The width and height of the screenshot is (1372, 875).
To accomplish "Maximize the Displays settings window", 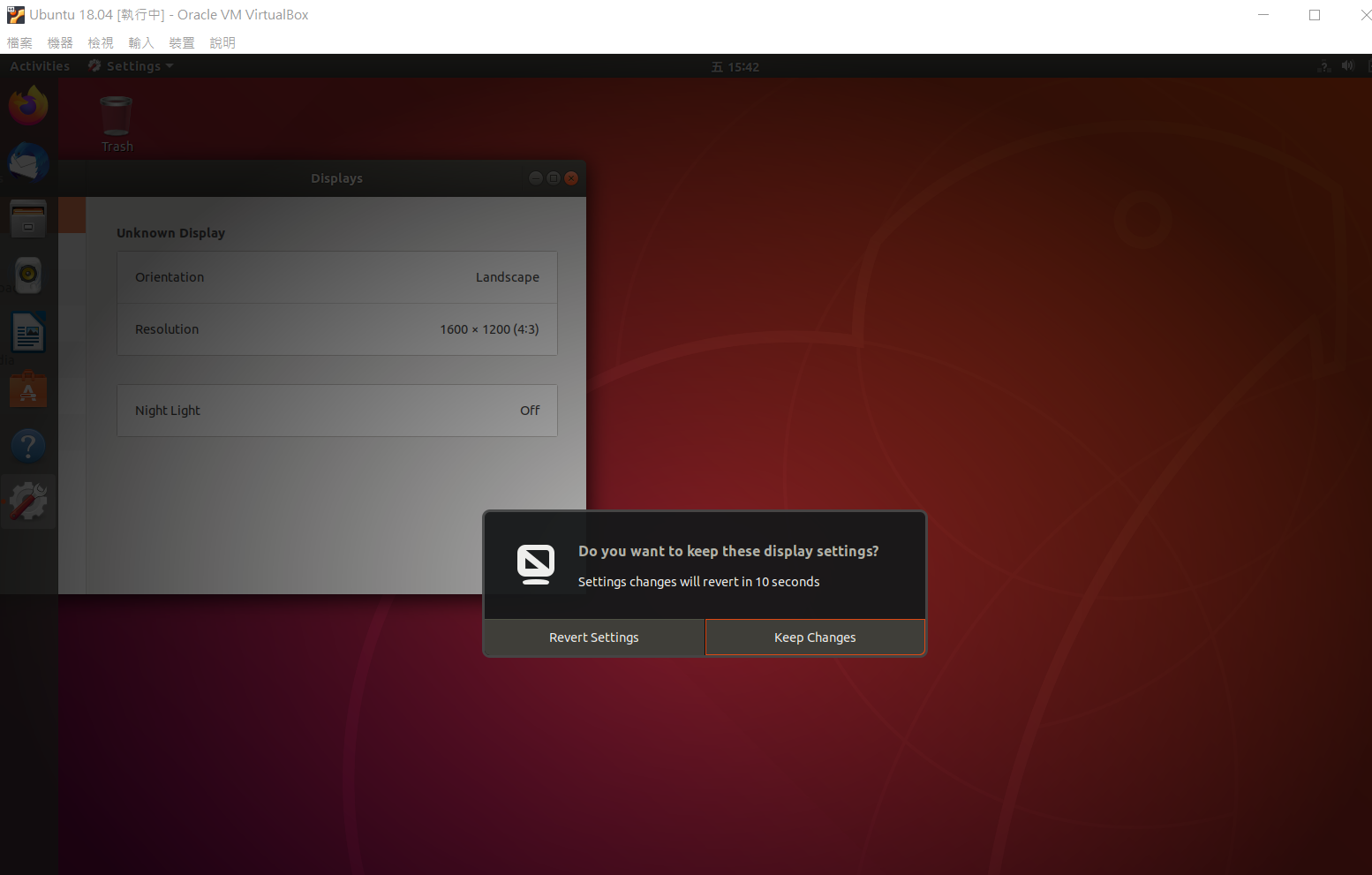I will click(554, 178).
